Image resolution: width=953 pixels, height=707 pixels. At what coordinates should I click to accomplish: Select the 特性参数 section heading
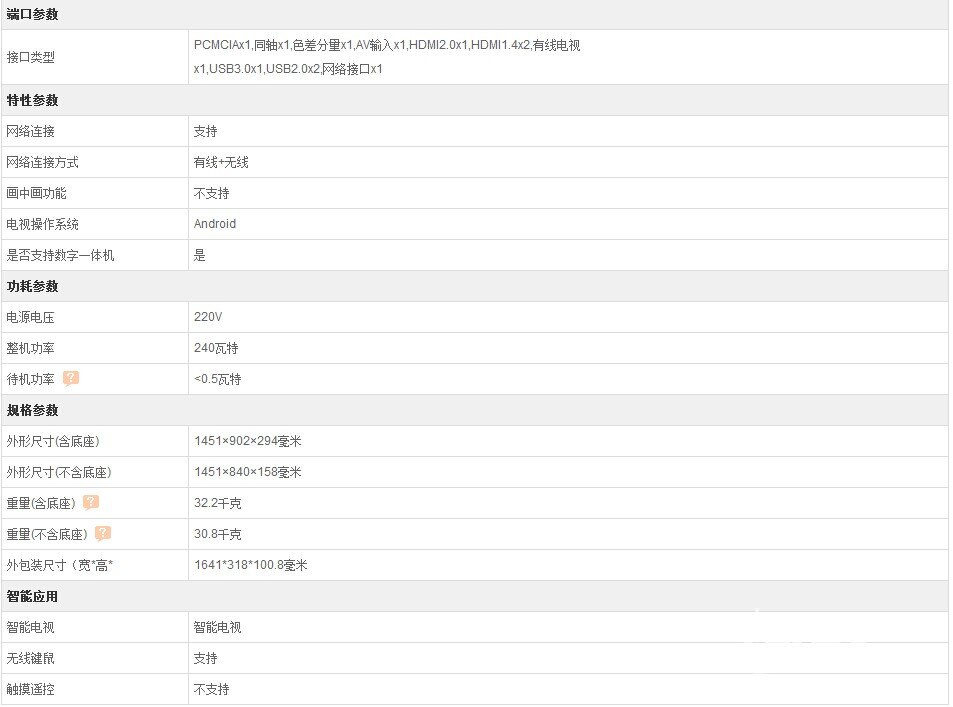pyautogui.click(x=32, y=100)
